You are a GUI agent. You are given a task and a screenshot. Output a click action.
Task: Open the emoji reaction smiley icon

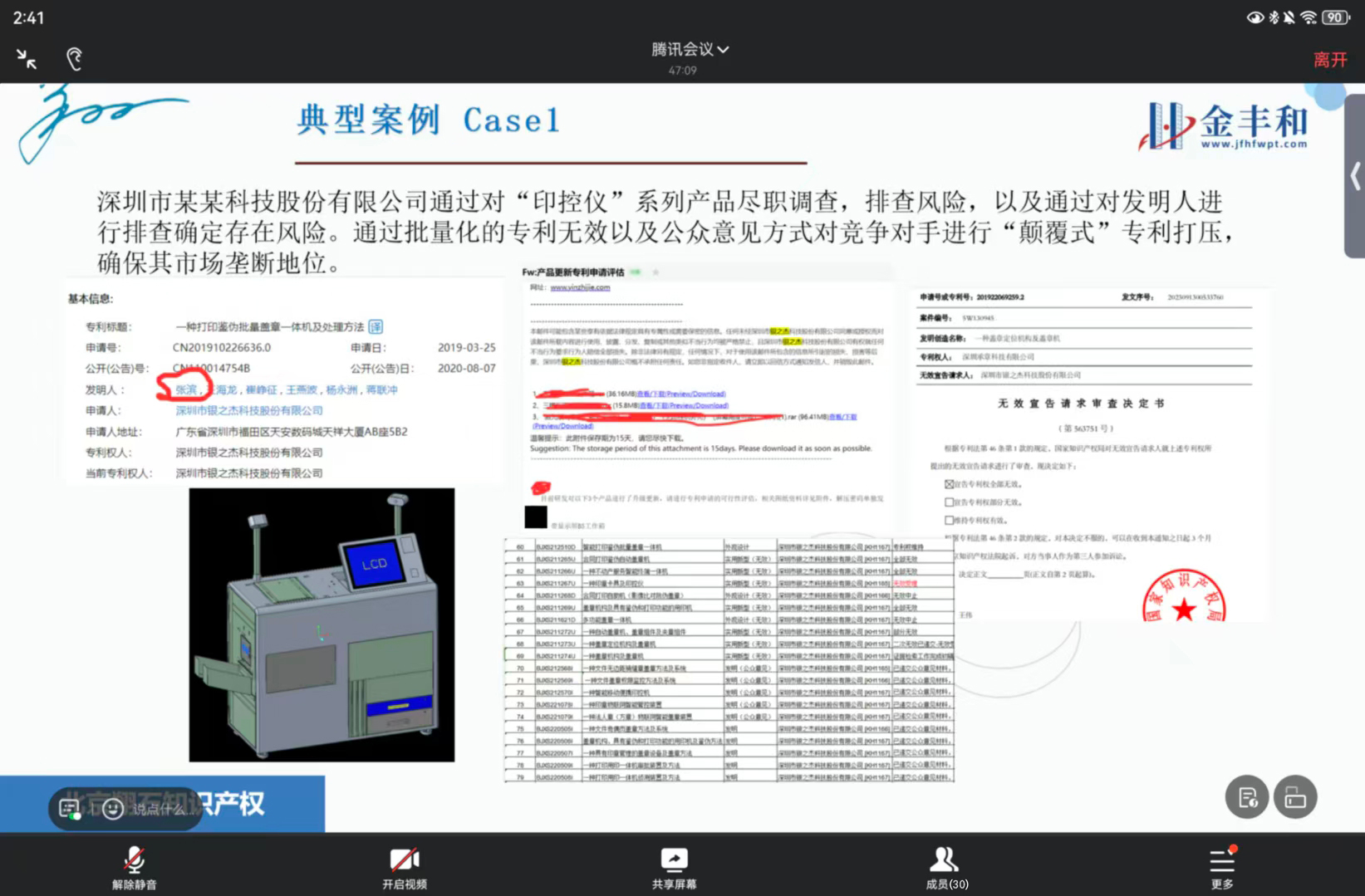pyautogui.click(x=113, y=808)
